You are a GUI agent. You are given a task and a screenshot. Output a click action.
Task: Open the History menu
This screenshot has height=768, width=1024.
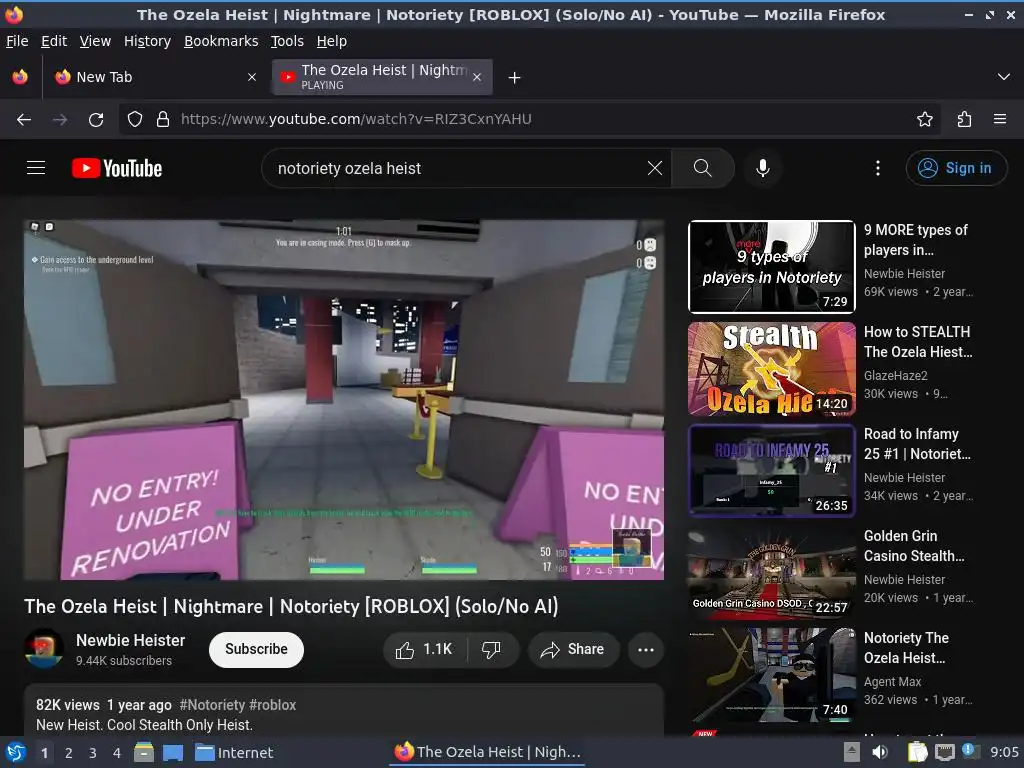point(148,41)
